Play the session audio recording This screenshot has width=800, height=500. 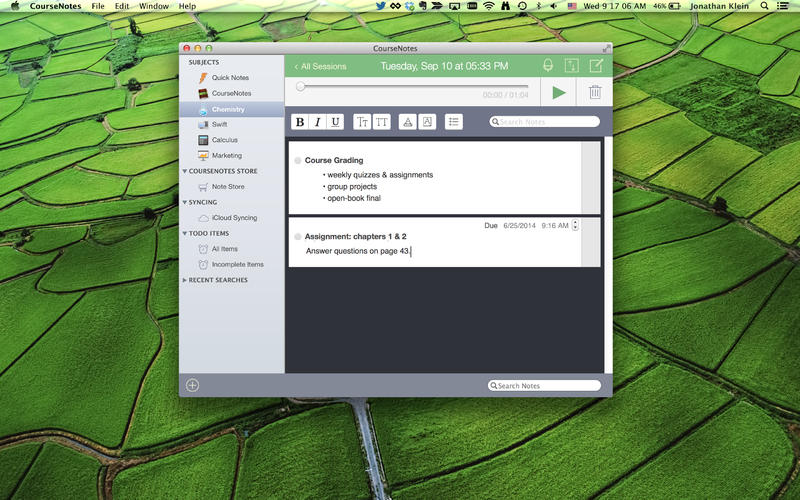559,92
